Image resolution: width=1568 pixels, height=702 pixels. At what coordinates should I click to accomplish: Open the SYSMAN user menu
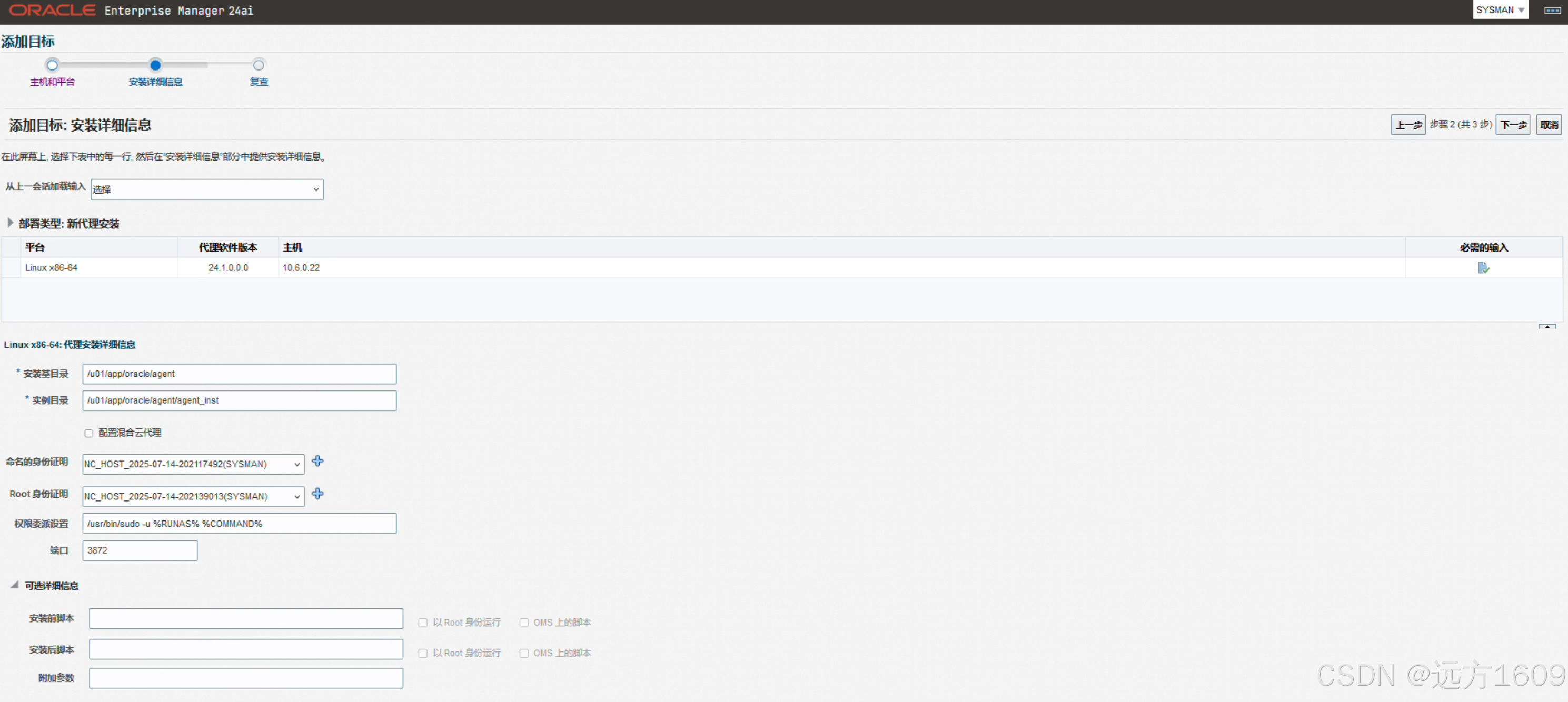[x=1500, y=11]
